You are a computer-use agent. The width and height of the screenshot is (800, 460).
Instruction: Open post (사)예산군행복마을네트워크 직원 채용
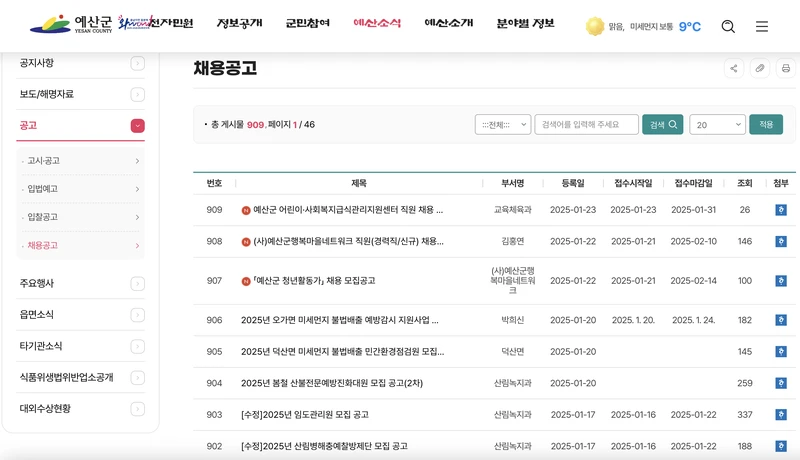[348, 241]
